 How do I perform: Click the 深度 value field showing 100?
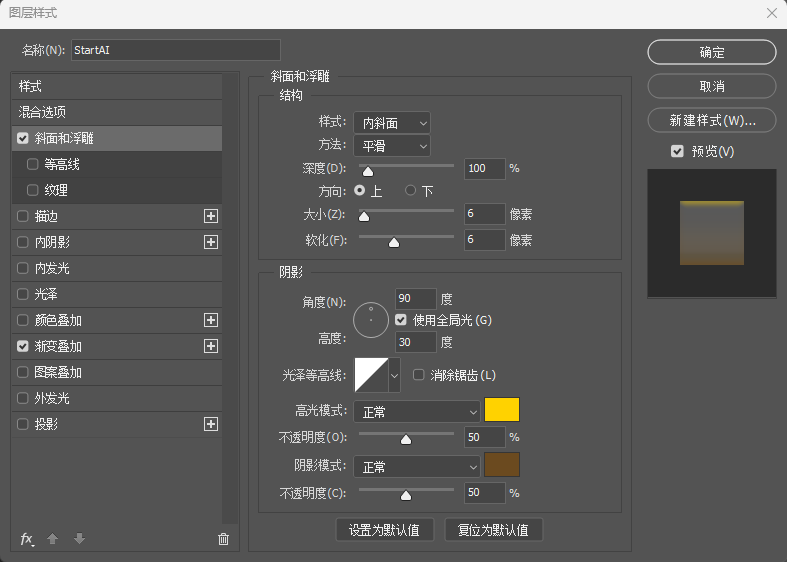point(485,169)
